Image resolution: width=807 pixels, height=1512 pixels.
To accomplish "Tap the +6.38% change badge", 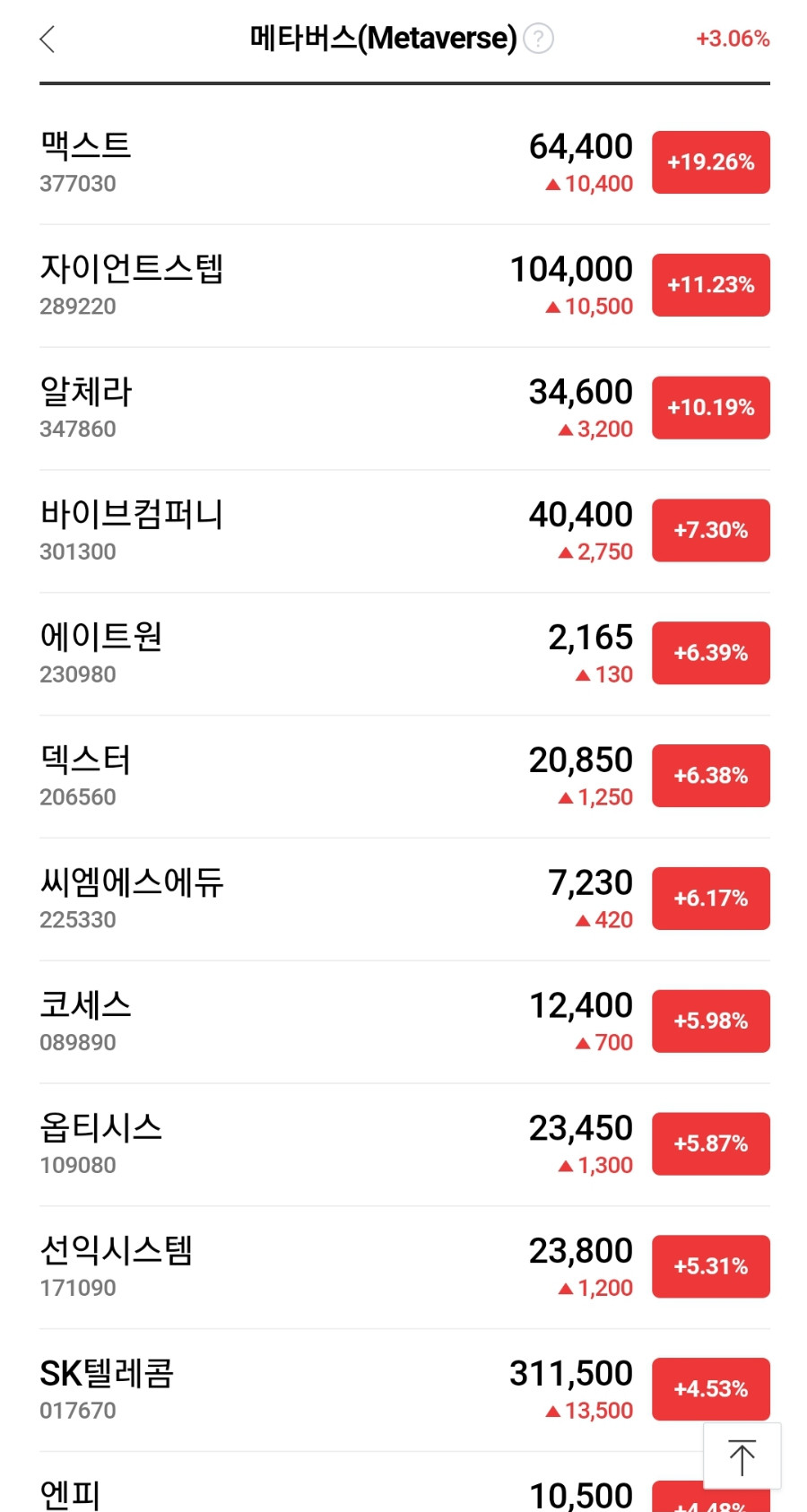I will click(x=711, y=776).
